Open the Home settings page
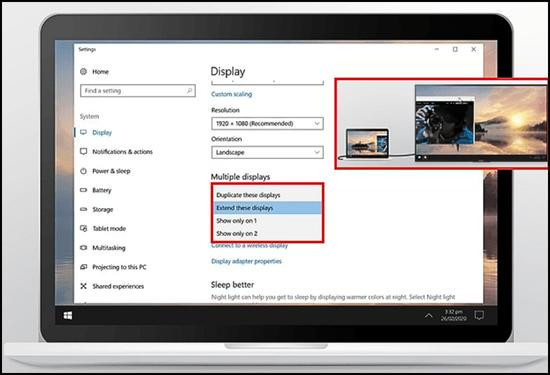 94,72
